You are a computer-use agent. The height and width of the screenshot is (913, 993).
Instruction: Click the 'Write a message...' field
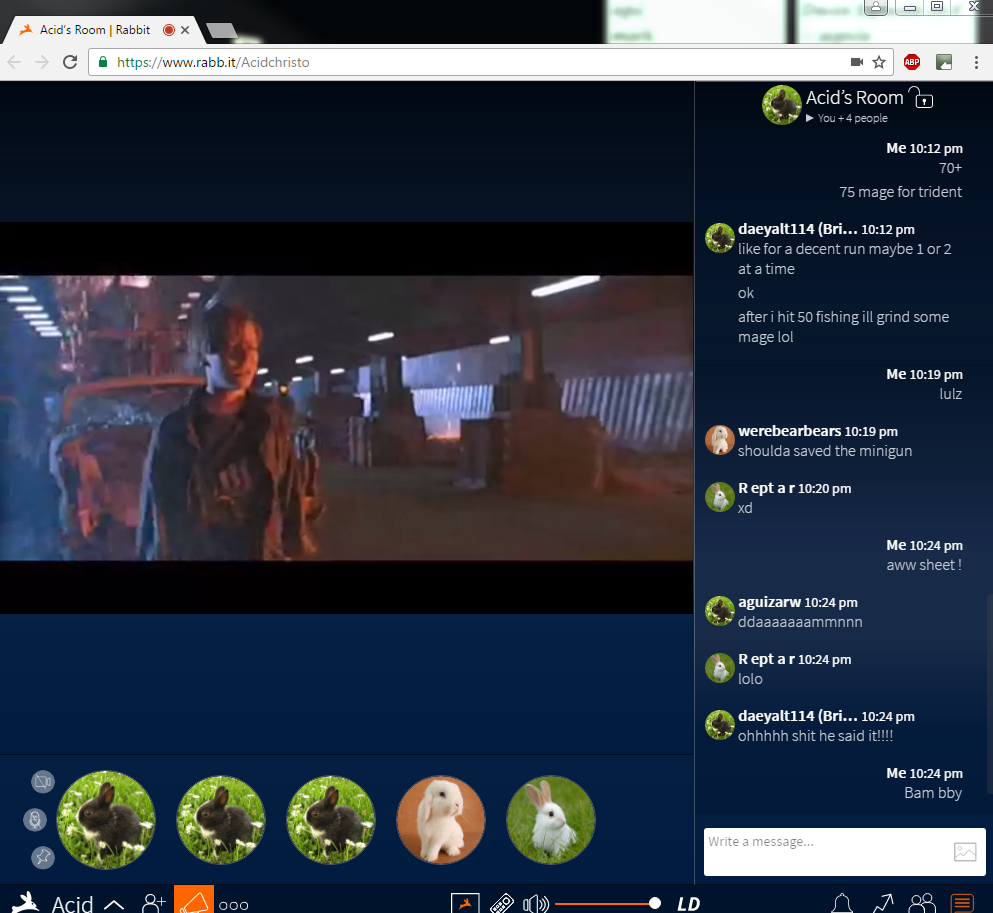[x=825, y=851]
